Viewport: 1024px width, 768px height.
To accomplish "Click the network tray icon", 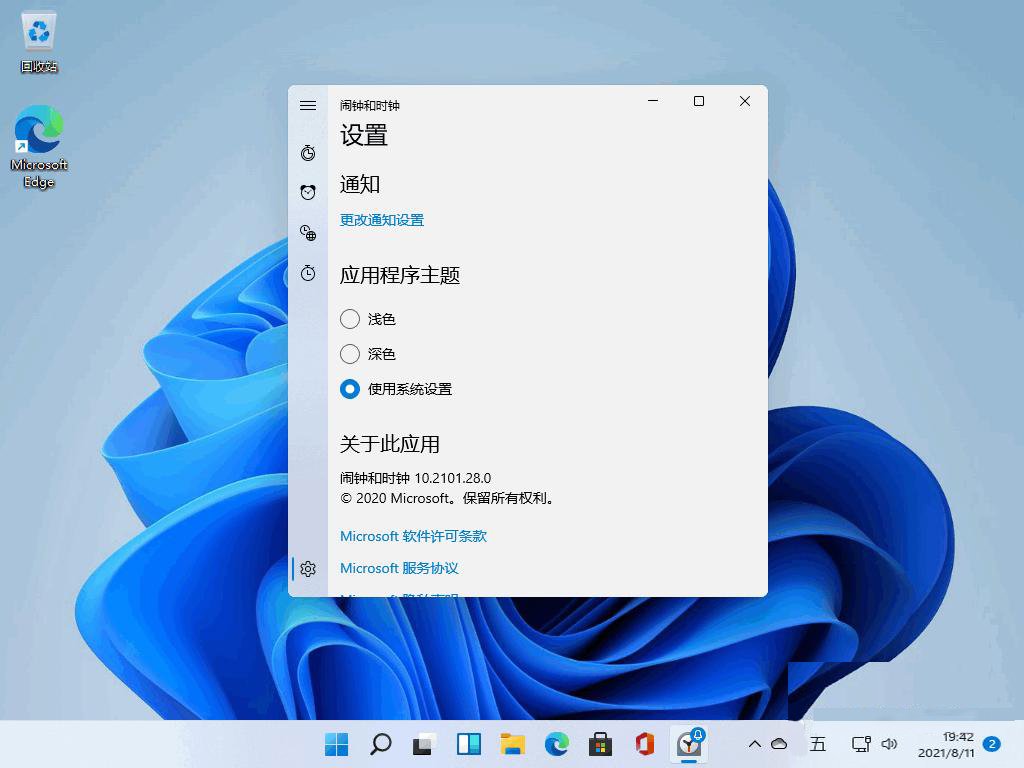I will coord(861,744).
